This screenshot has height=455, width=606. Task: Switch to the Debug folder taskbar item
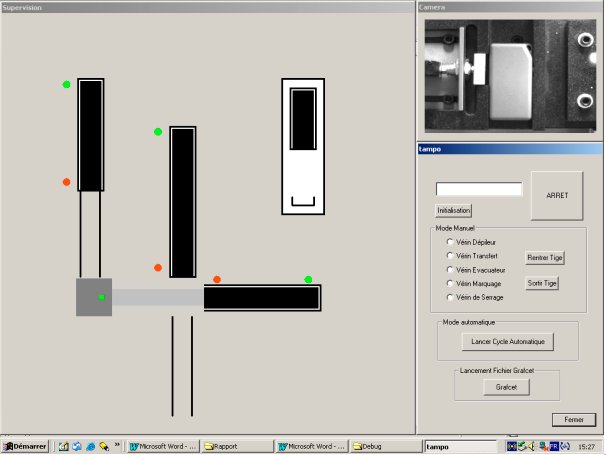386,446
